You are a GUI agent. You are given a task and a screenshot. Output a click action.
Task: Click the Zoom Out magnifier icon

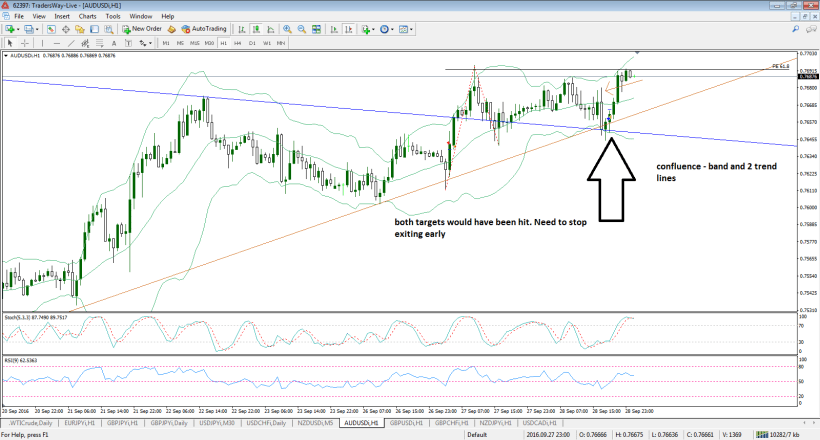(x=302, y=29)
